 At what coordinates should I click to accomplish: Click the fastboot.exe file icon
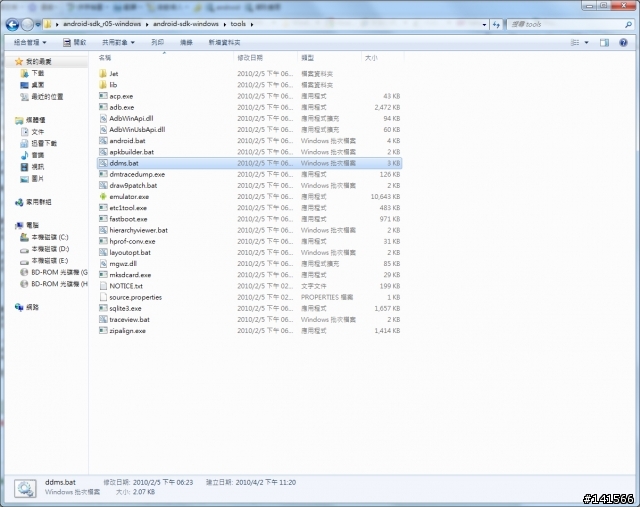click(103, 219)
